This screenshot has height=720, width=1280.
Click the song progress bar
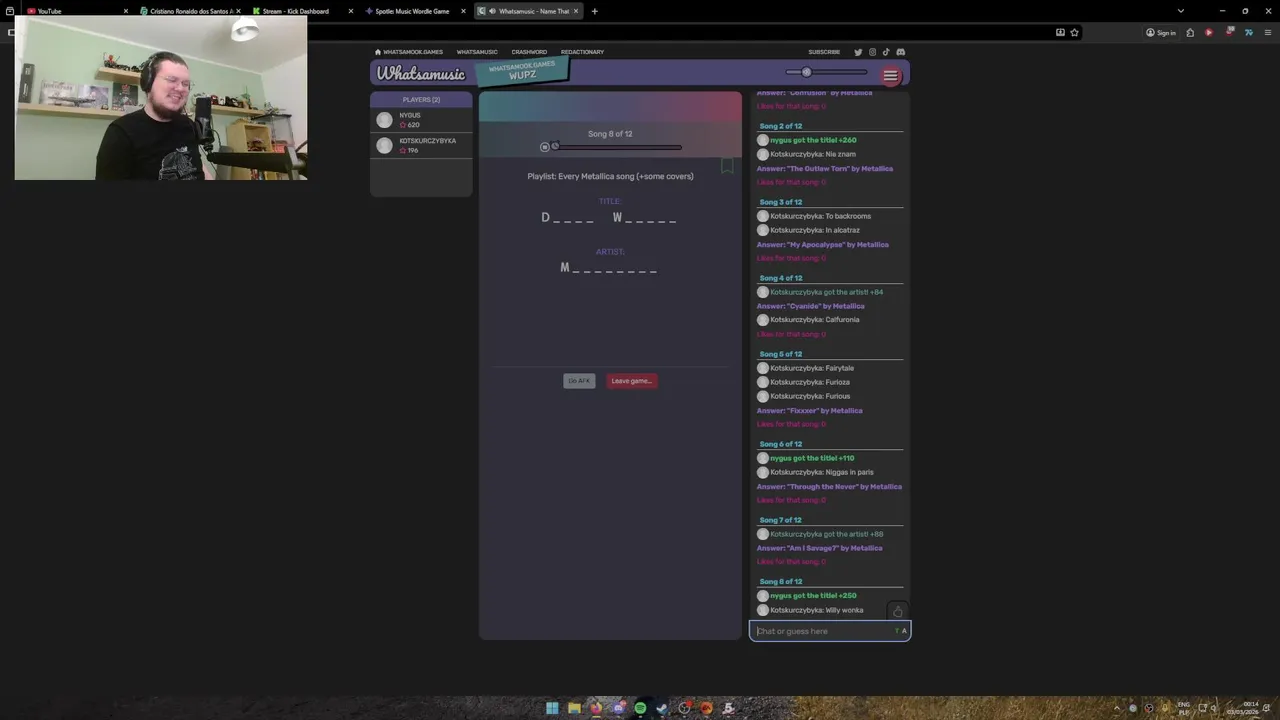pyautogui.click(x=616, y=147)
